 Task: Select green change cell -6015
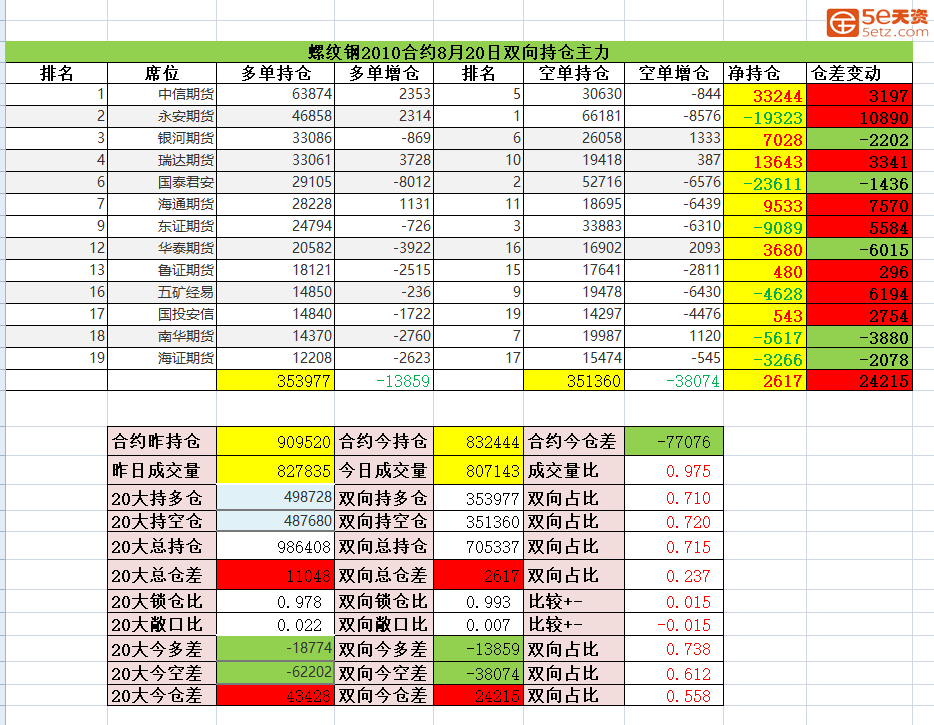(859, 249)
